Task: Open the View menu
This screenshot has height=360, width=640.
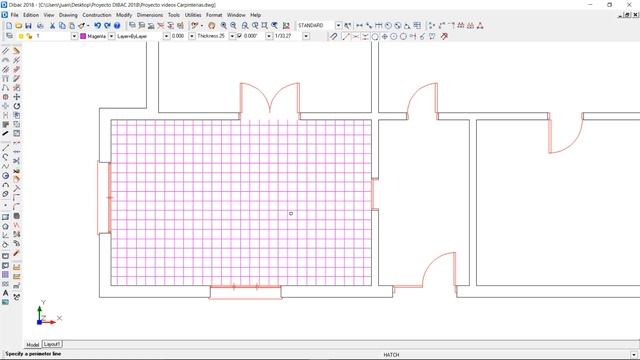Action: tap(49, 15)
